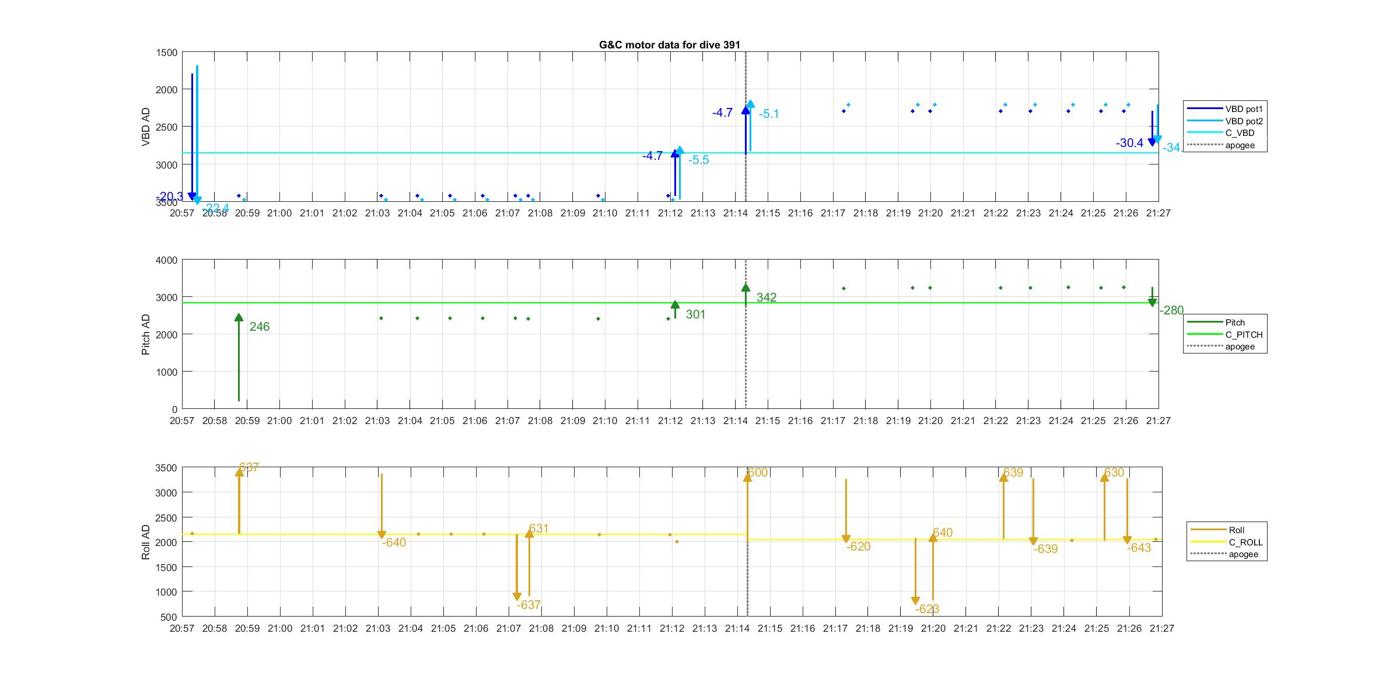Click the 301 pitch move label
The width and height of the screenshot is (1400, 693).
click(x=696, y=315)
